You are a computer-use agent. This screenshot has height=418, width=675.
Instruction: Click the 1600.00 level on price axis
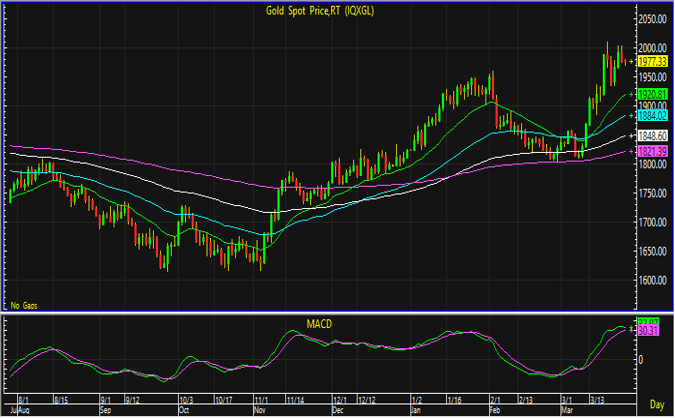coord(653,280)
